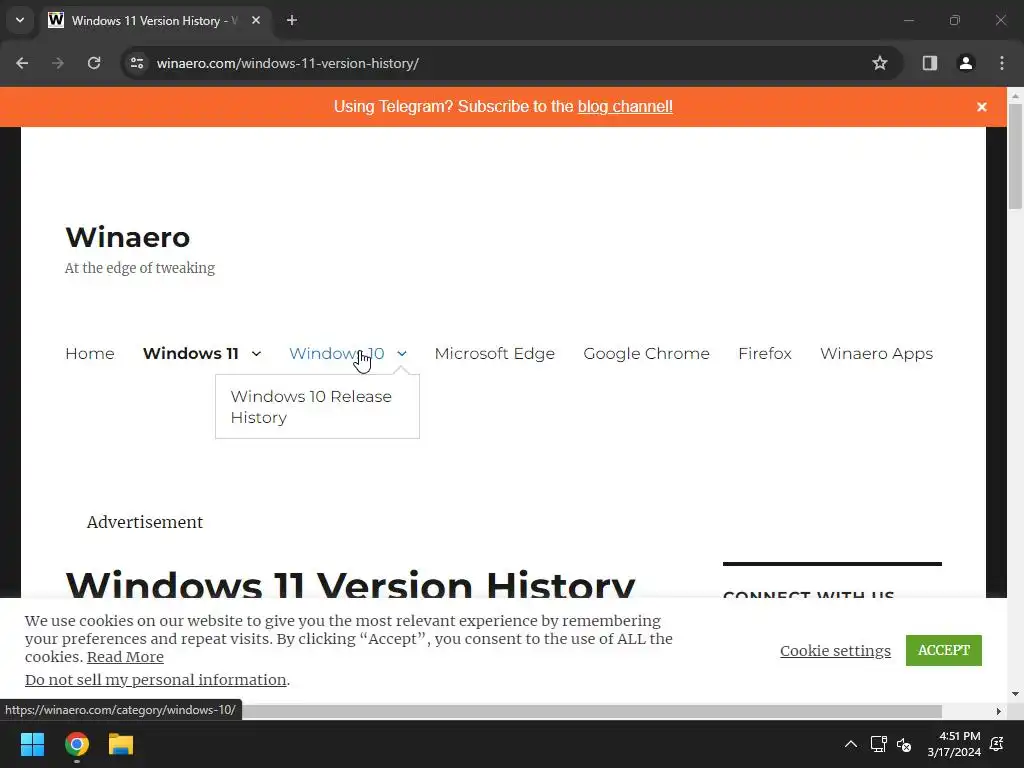Open the Windows 10 menu item
The image size is (1024, 768).
(337, 353)
